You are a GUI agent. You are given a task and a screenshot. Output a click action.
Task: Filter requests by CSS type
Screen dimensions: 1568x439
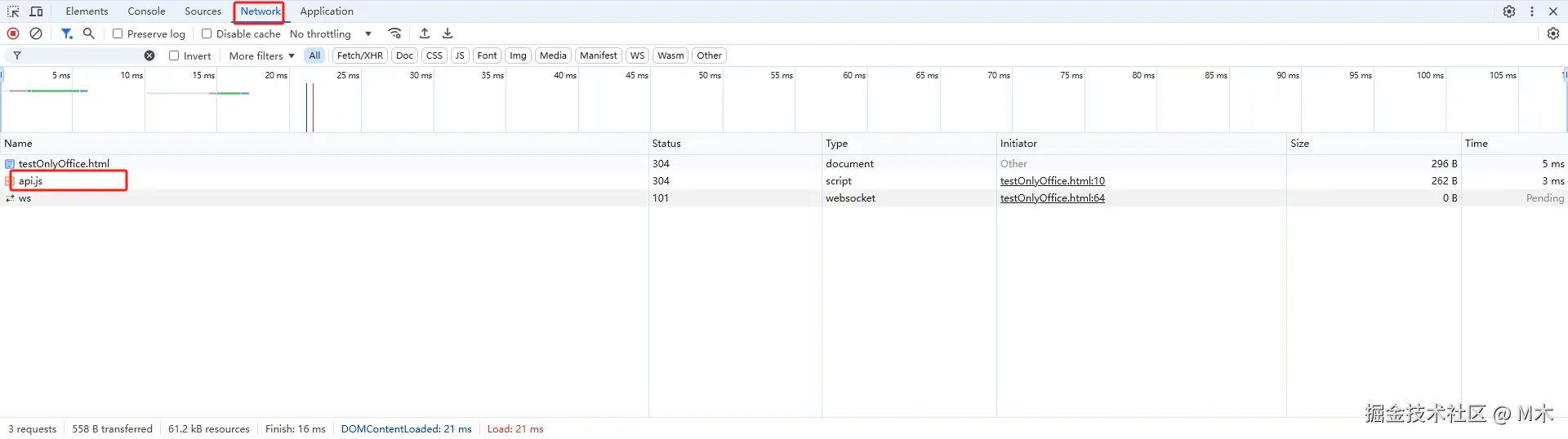pos(434,55)
